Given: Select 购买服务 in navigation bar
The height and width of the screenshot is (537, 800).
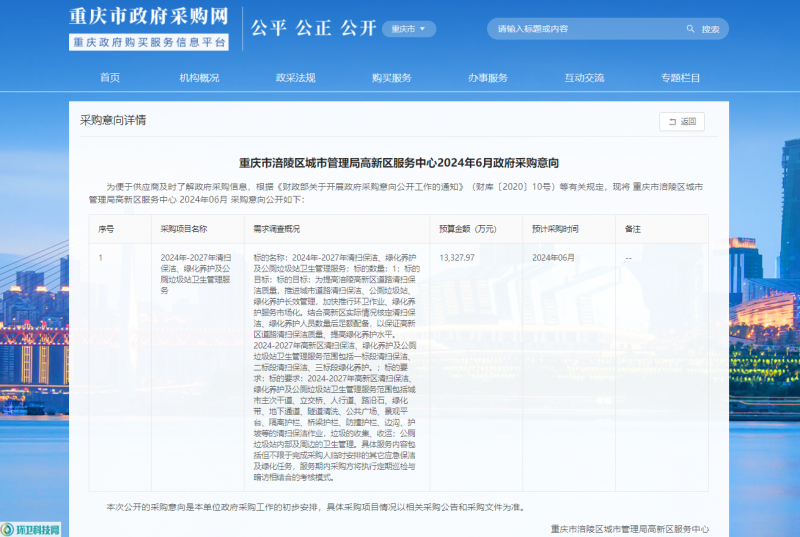Looking at the screenshot, I should coord(391,78).
